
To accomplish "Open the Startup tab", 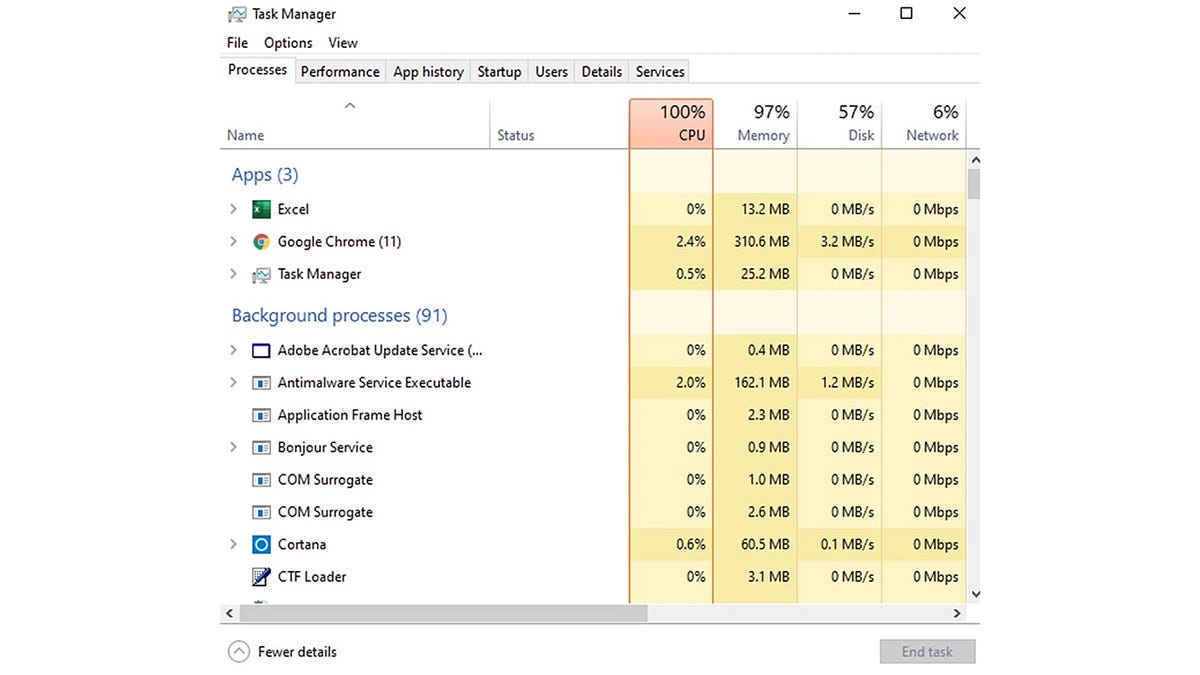I will [499, 71].
